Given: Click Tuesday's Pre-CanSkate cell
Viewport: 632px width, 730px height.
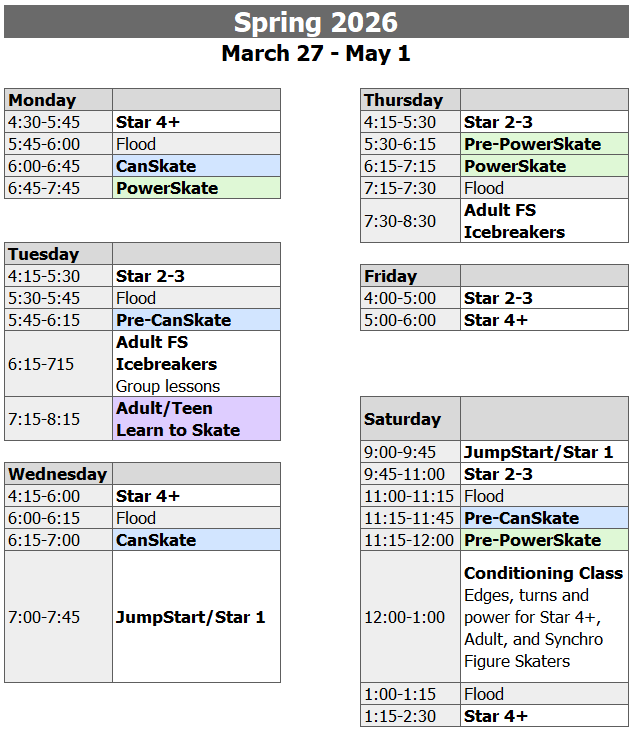Looking at the screenshot, I should (x=196, y=320).
